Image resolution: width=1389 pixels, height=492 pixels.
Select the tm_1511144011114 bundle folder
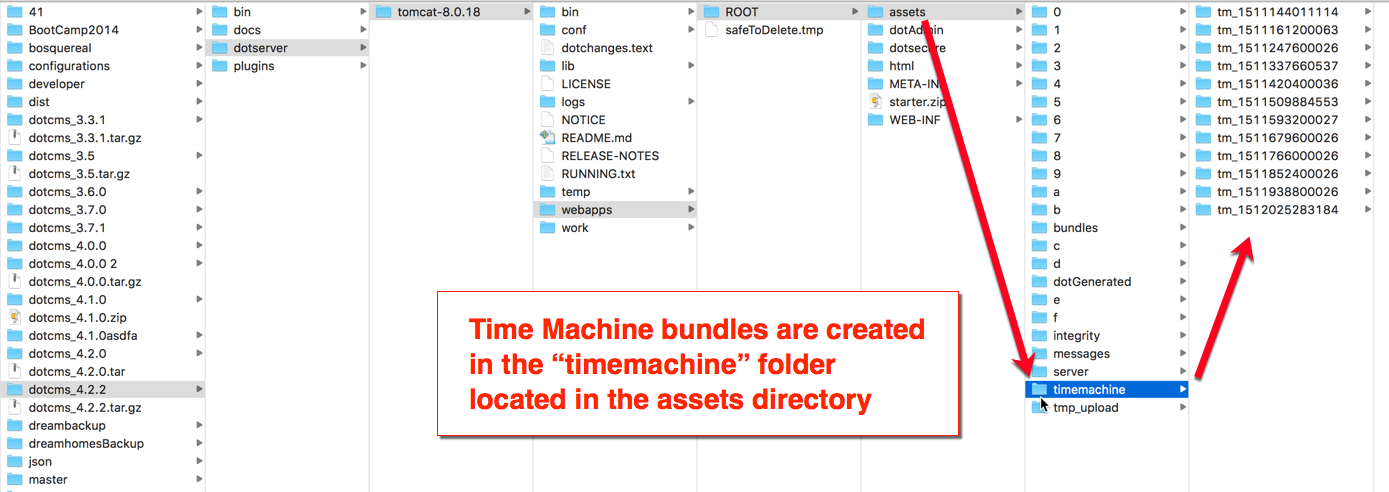[x=1277, y=12]
